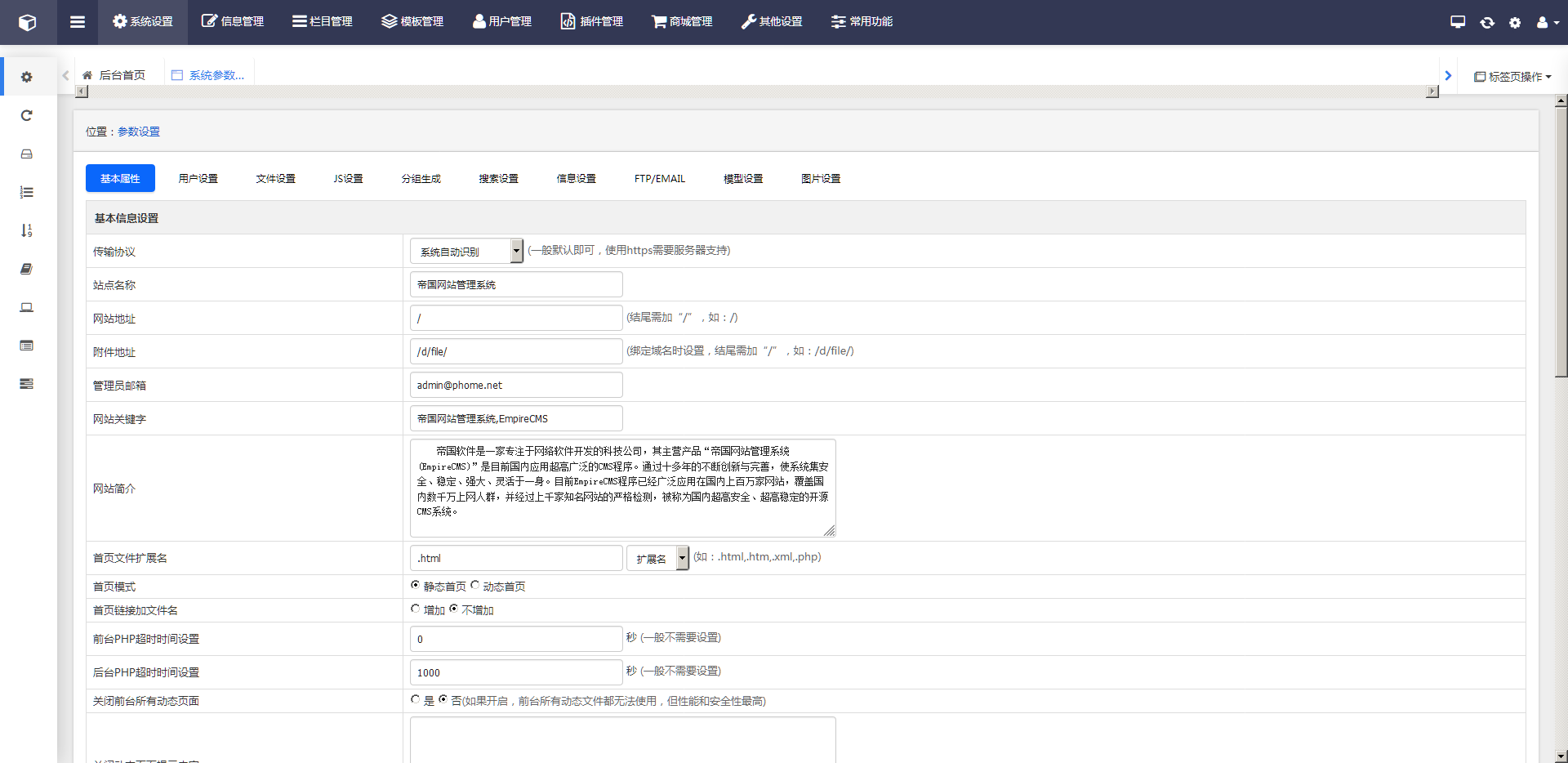This screenshot has height=763, width=1568.
Task: Select the 搜索设置 settings tab
Action: point(498,178)
